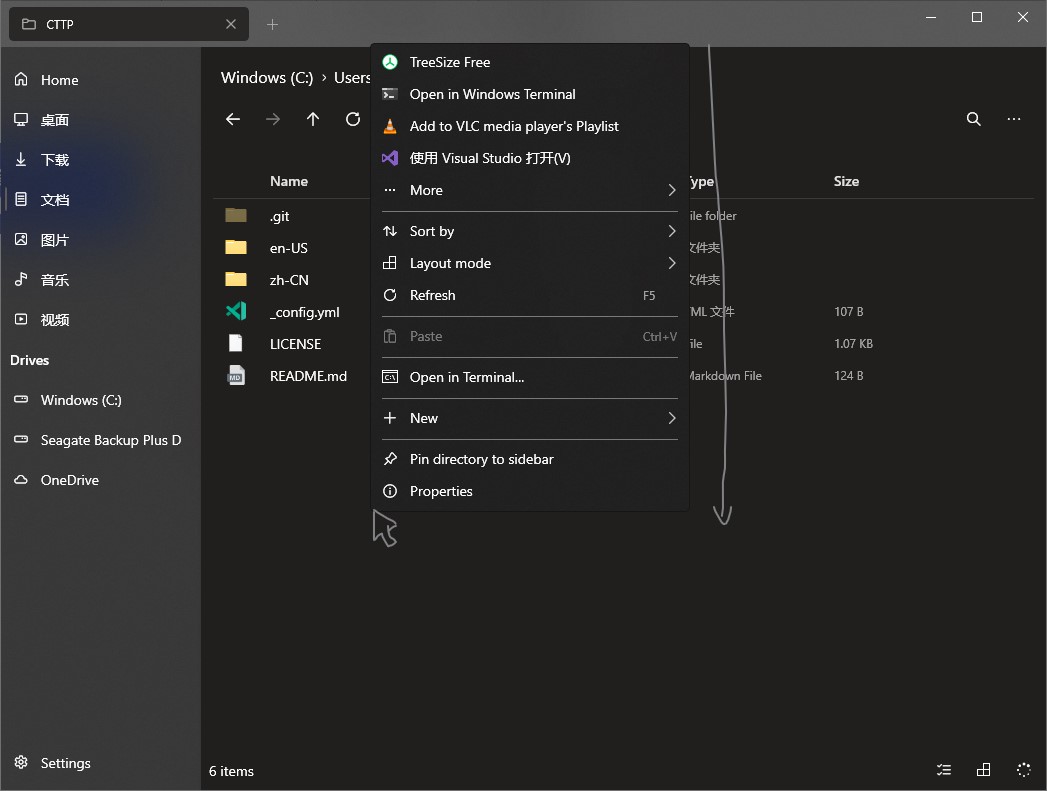The width and height of the screenshot is (1047, 791).
Task: Navigate up one directory level
Action: tap(313, 119)
